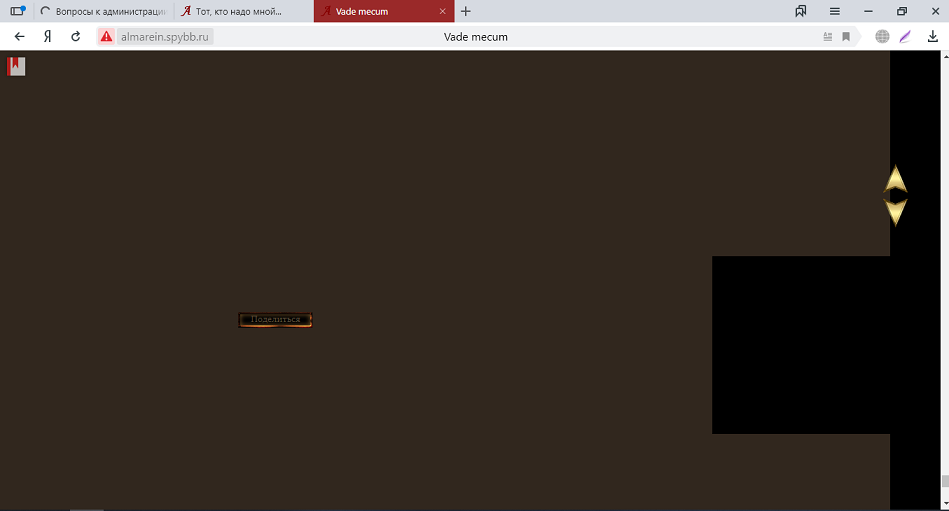The height and width of the screenshot is (511, 949).
Task: Click the Vade mecum page title
Action: 476,37
